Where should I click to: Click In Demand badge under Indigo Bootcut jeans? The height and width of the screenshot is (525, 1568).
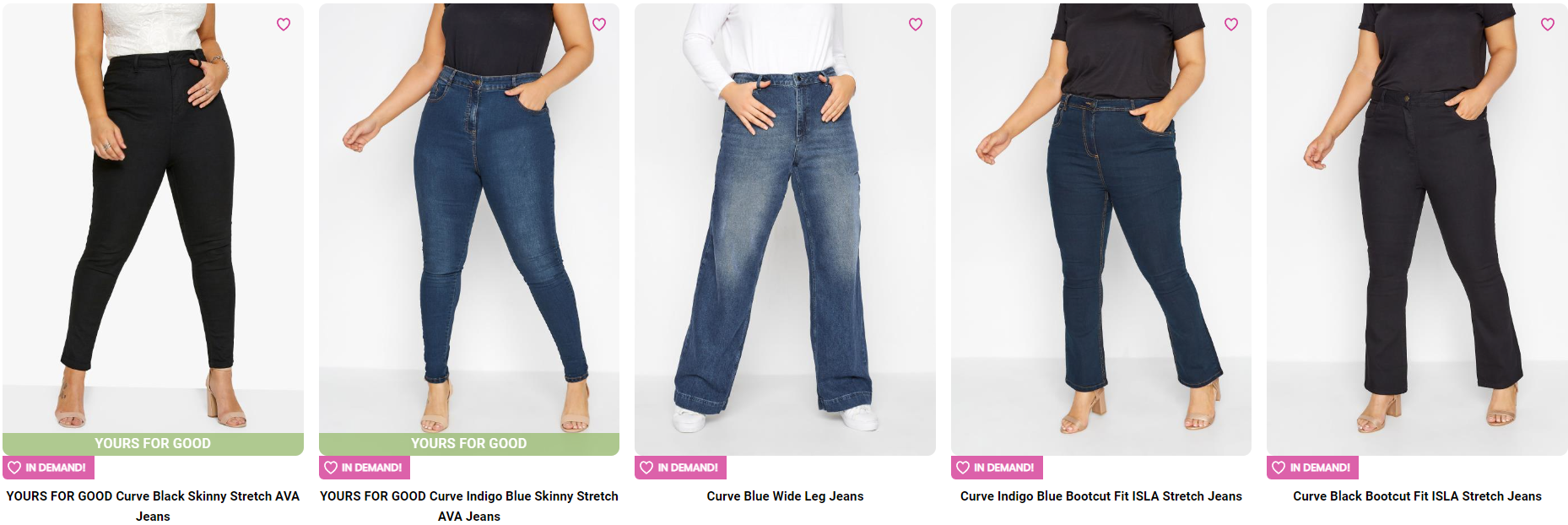pyautogui.click(x=997, y=468)
